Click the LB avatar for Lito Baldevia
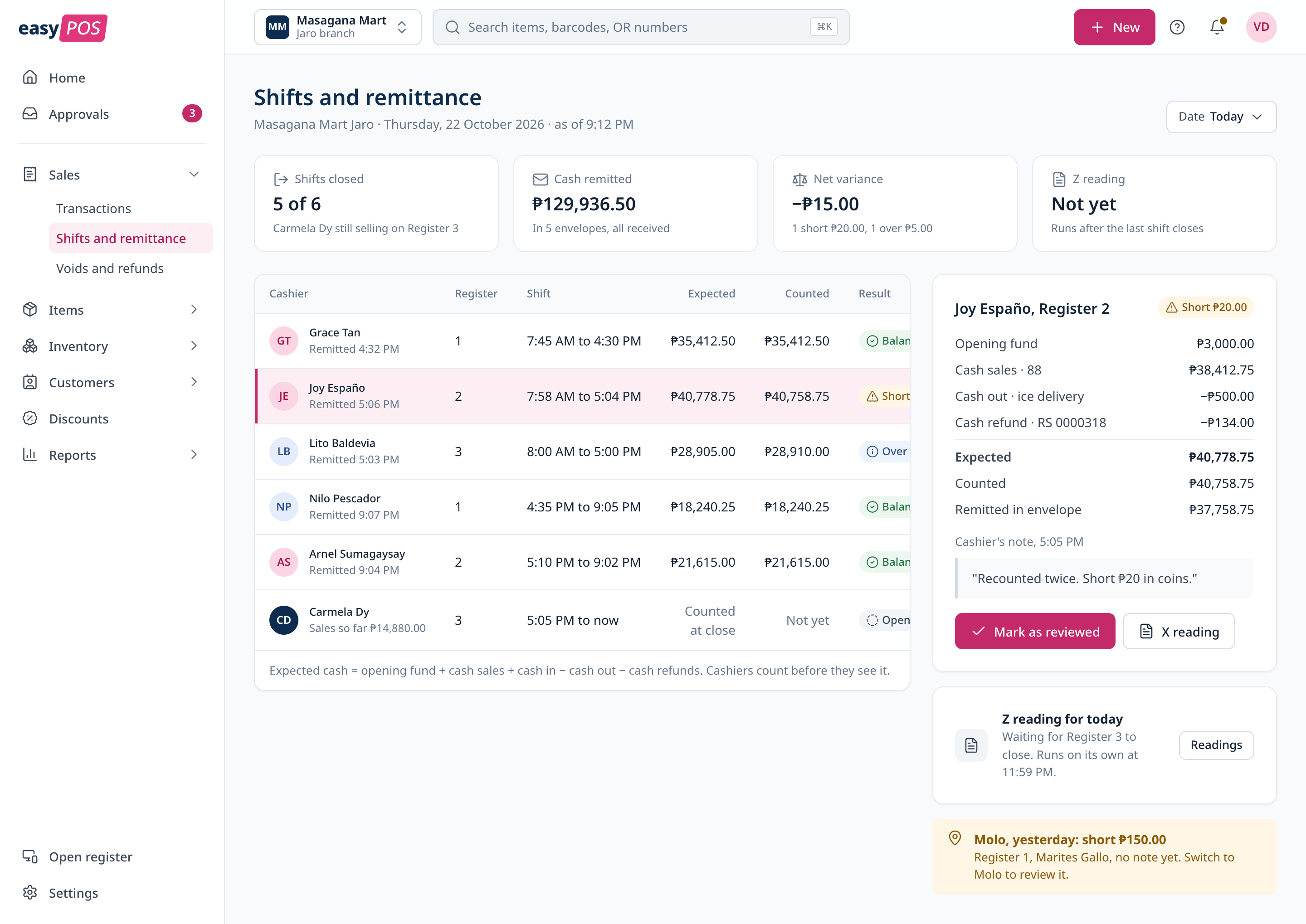1306x924 pixels. coord(283,451)
